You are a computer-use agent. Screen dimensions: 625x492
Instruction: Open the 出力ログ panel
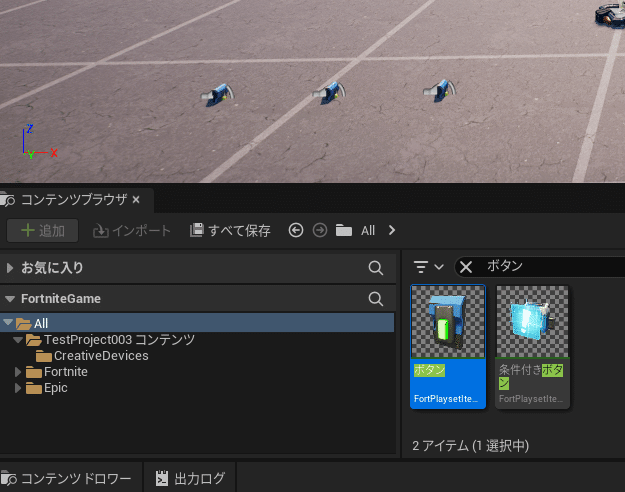pos(190,478)
